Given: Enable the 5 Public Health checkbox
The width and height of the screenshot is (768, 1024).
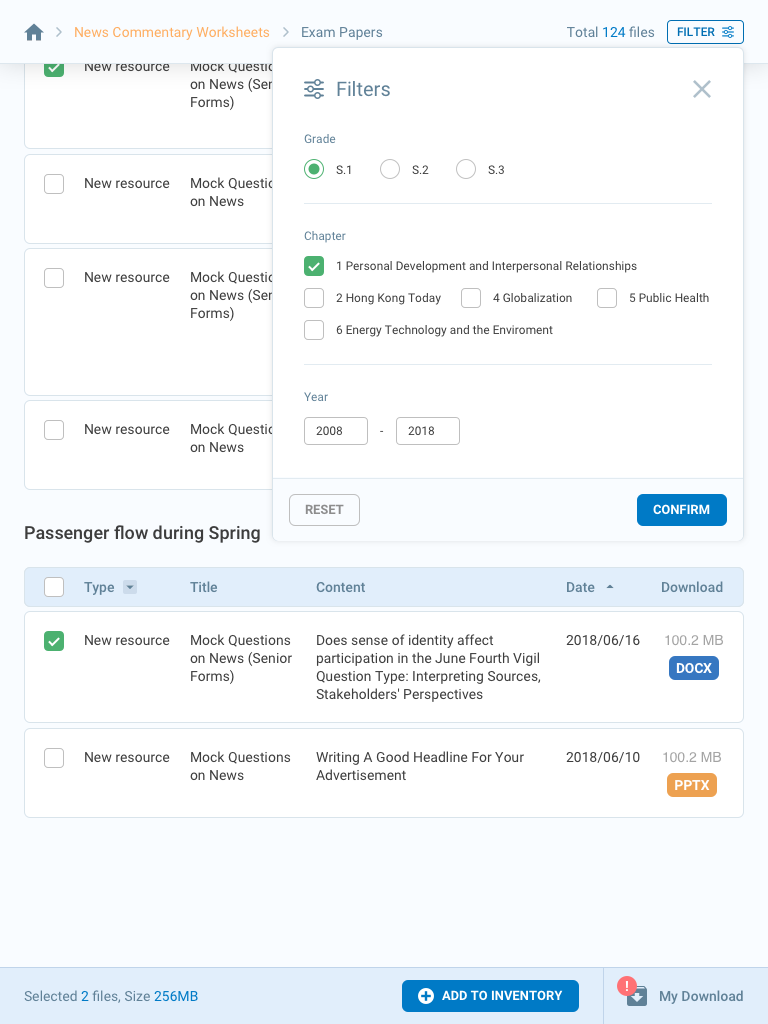Looking at the screenshot, I should (x=607, y=298).
